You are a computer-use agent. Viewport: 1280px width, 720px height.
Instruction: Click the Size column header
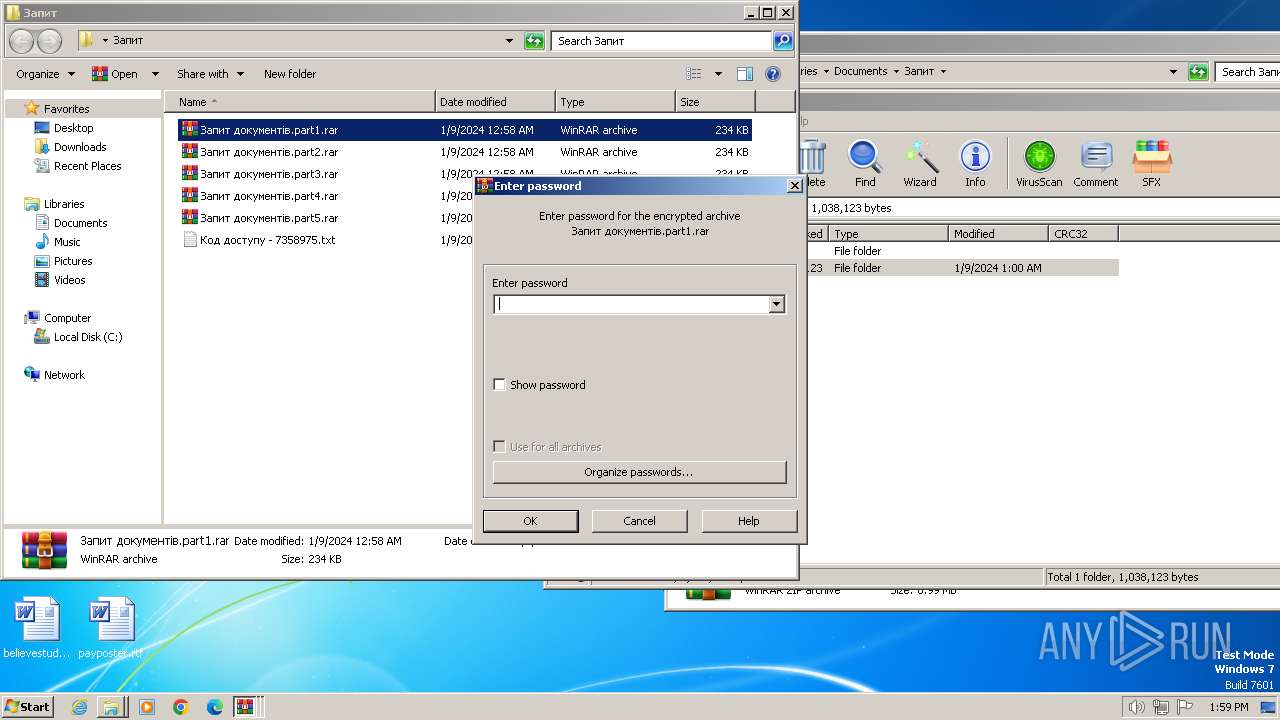tap(715, 102)
